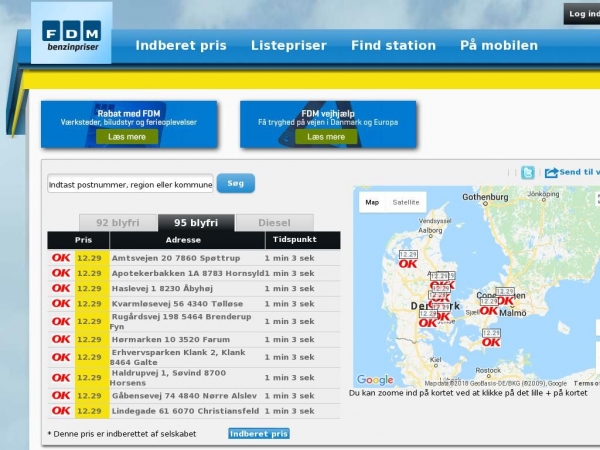Click Læs mere under FDM vejhjælp
Screen dimensions: 600x450
(326, 137)
